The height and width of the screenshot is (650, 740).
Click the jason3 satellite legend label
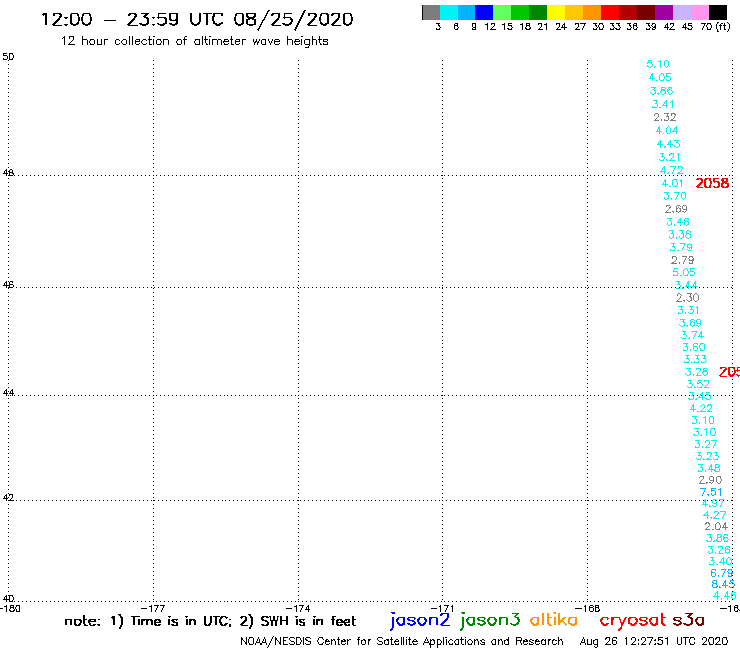(490, 620)
